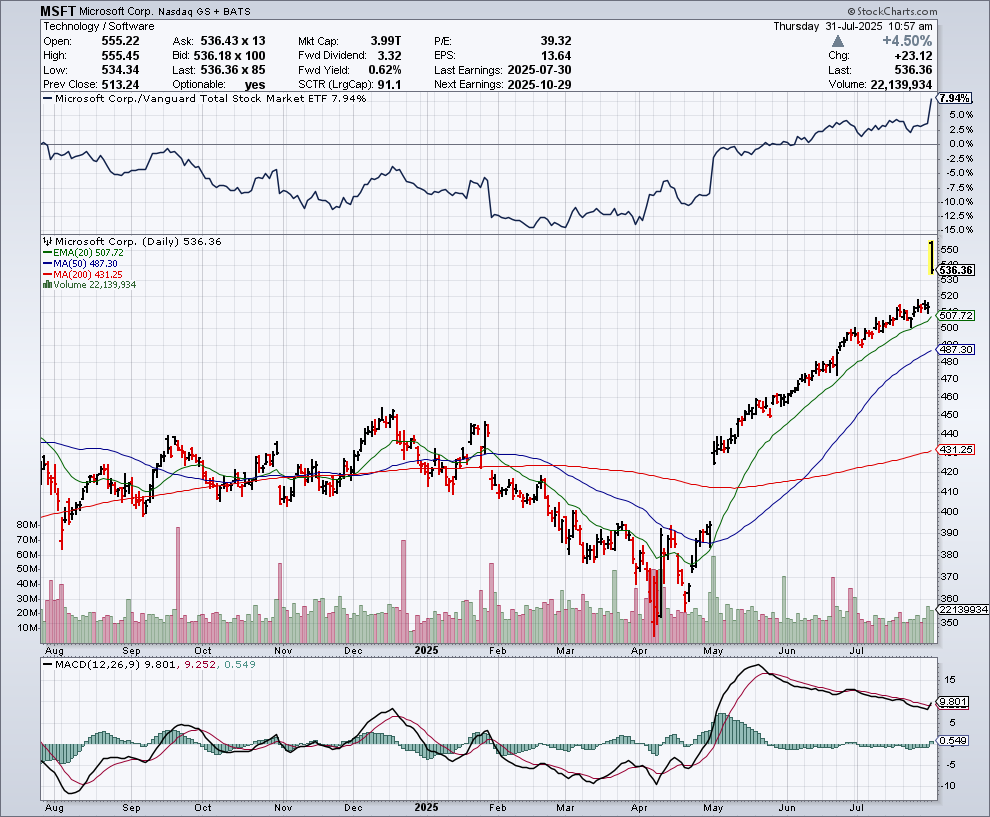Click the SCTR (LrgCap) value 91.1

(x=390, y=85)
